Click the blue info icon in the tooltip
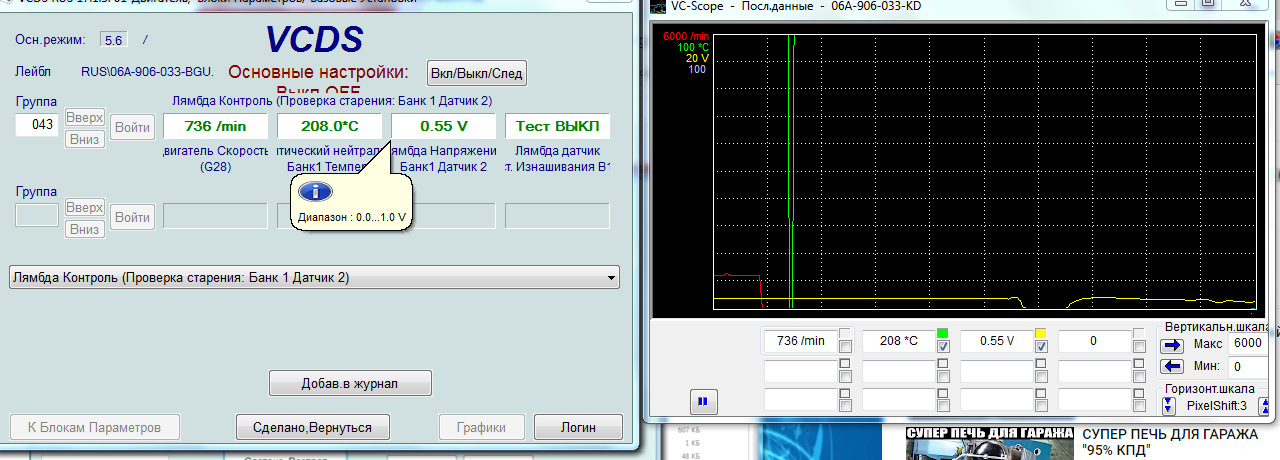This screenshot has width=1280, height=460. pyautogui.click(x=316, y=191)
